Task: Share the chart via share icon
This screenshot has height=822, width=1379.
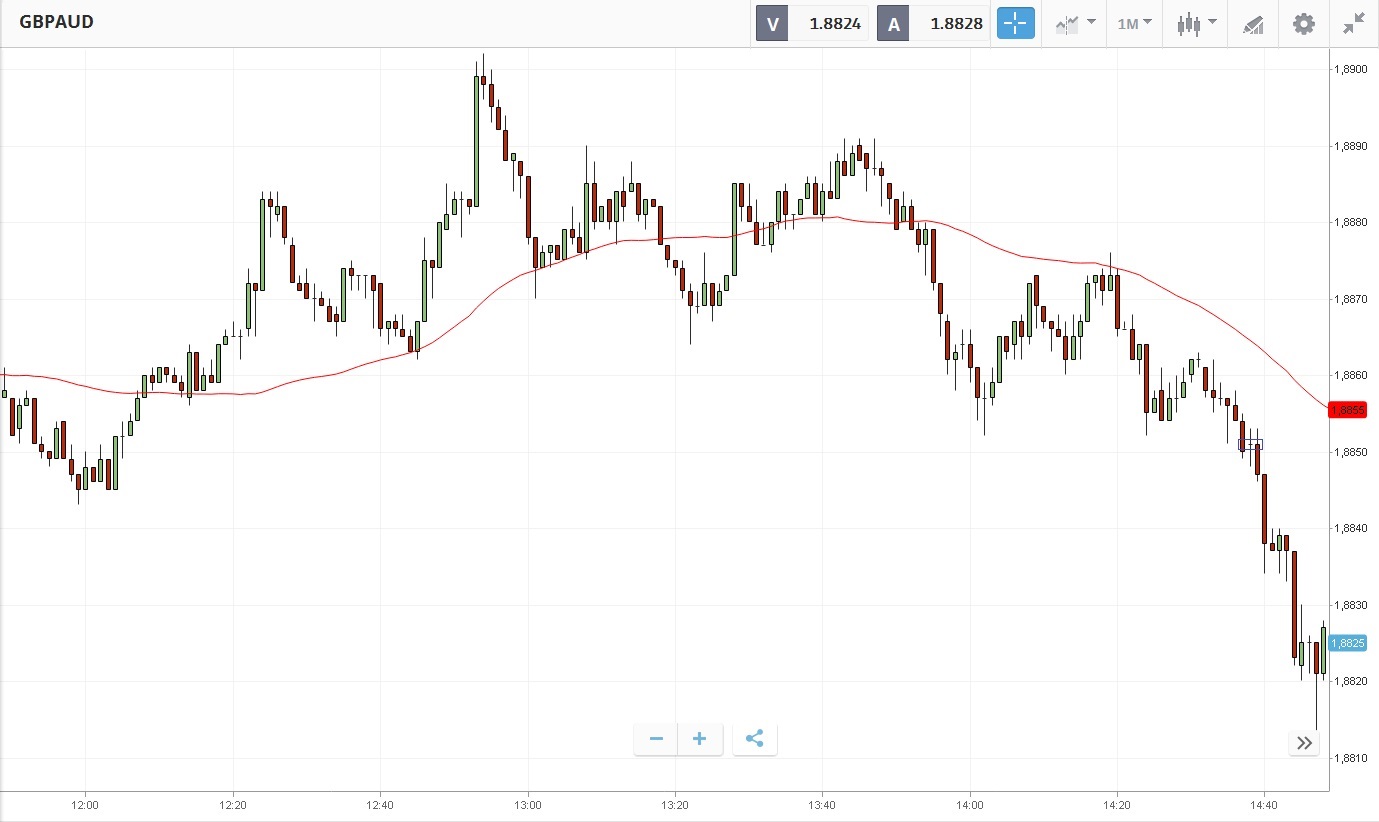Action: tap(755, 739)
